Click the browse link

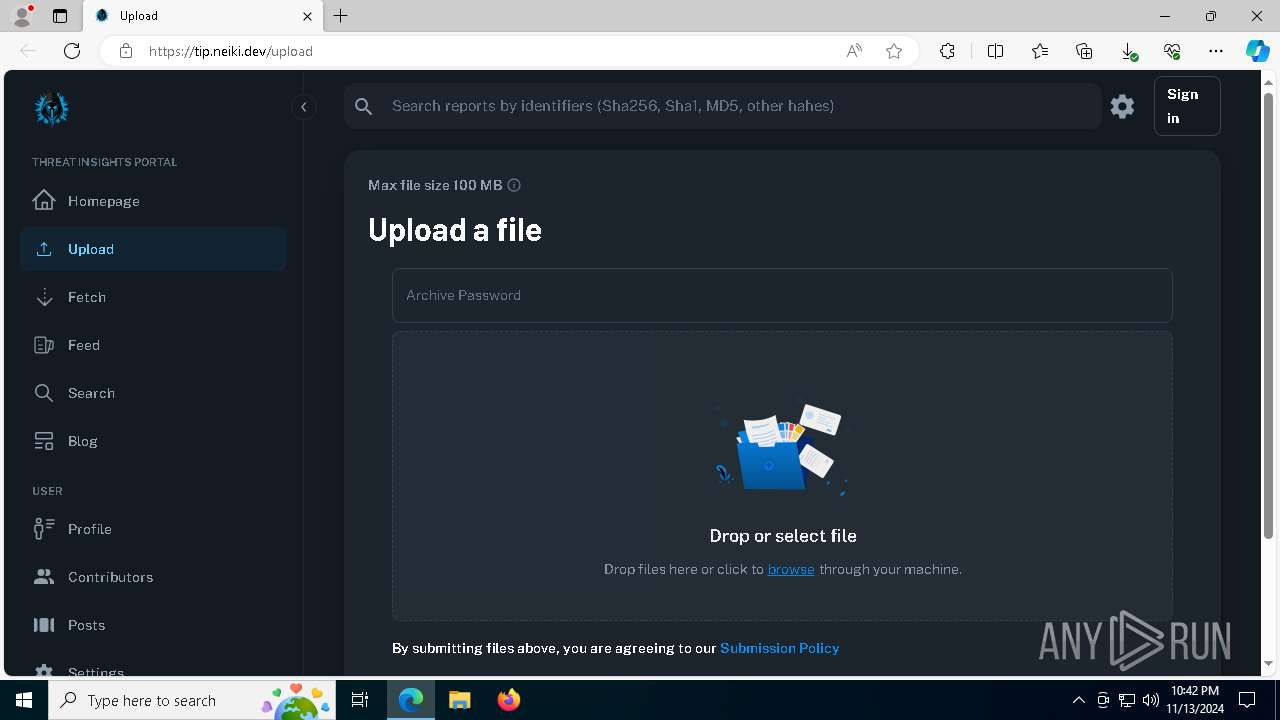pos(791,569)
